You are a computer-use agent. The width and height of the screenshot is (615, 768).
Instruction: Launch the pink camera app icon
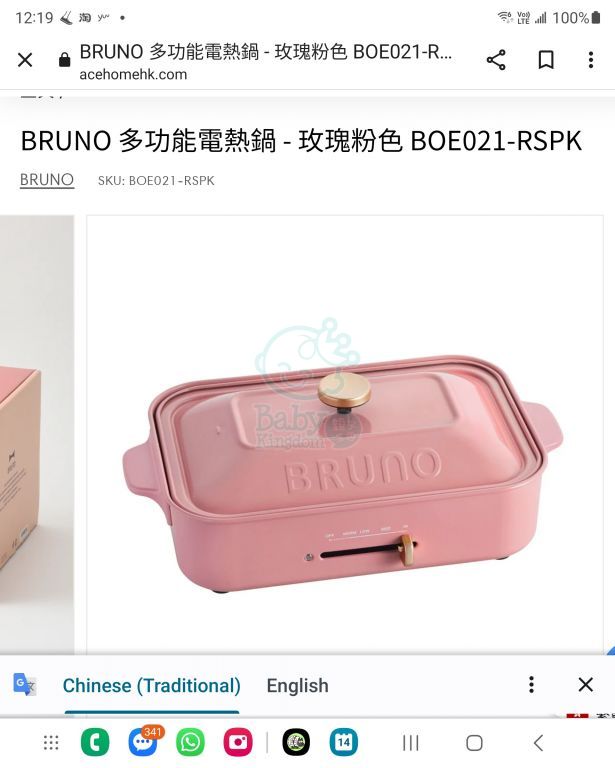238,743
